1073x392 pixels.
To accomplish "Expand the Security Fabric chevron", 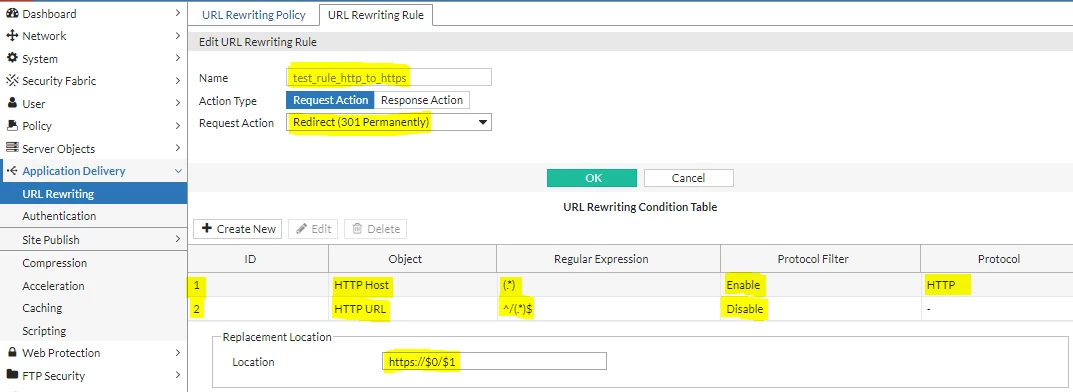I will (178, 81).
